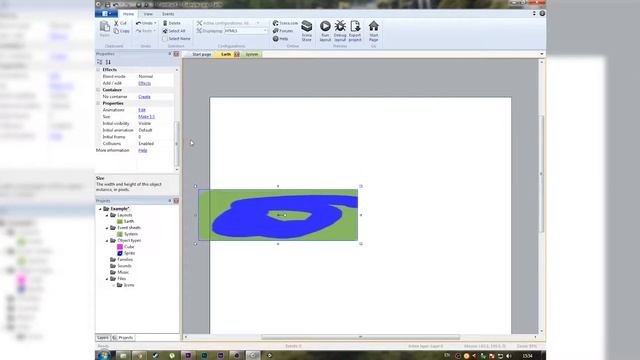The image size is (640, 360).
Task: Switch to the Home ribbon tab
Action: pos(128,14)
